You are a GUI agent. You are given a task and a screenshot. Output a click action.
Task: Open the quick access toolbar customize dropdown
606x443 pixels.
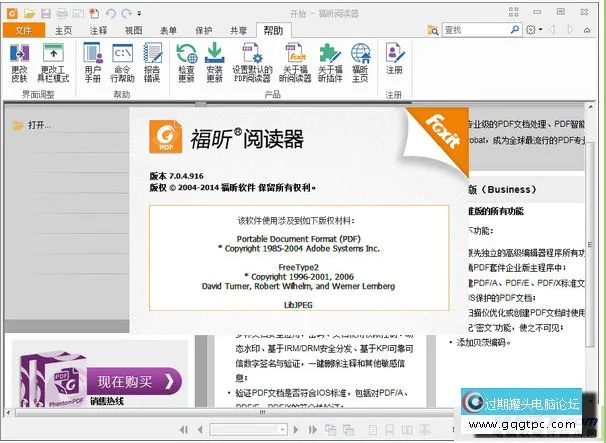(x=139, y=14)
